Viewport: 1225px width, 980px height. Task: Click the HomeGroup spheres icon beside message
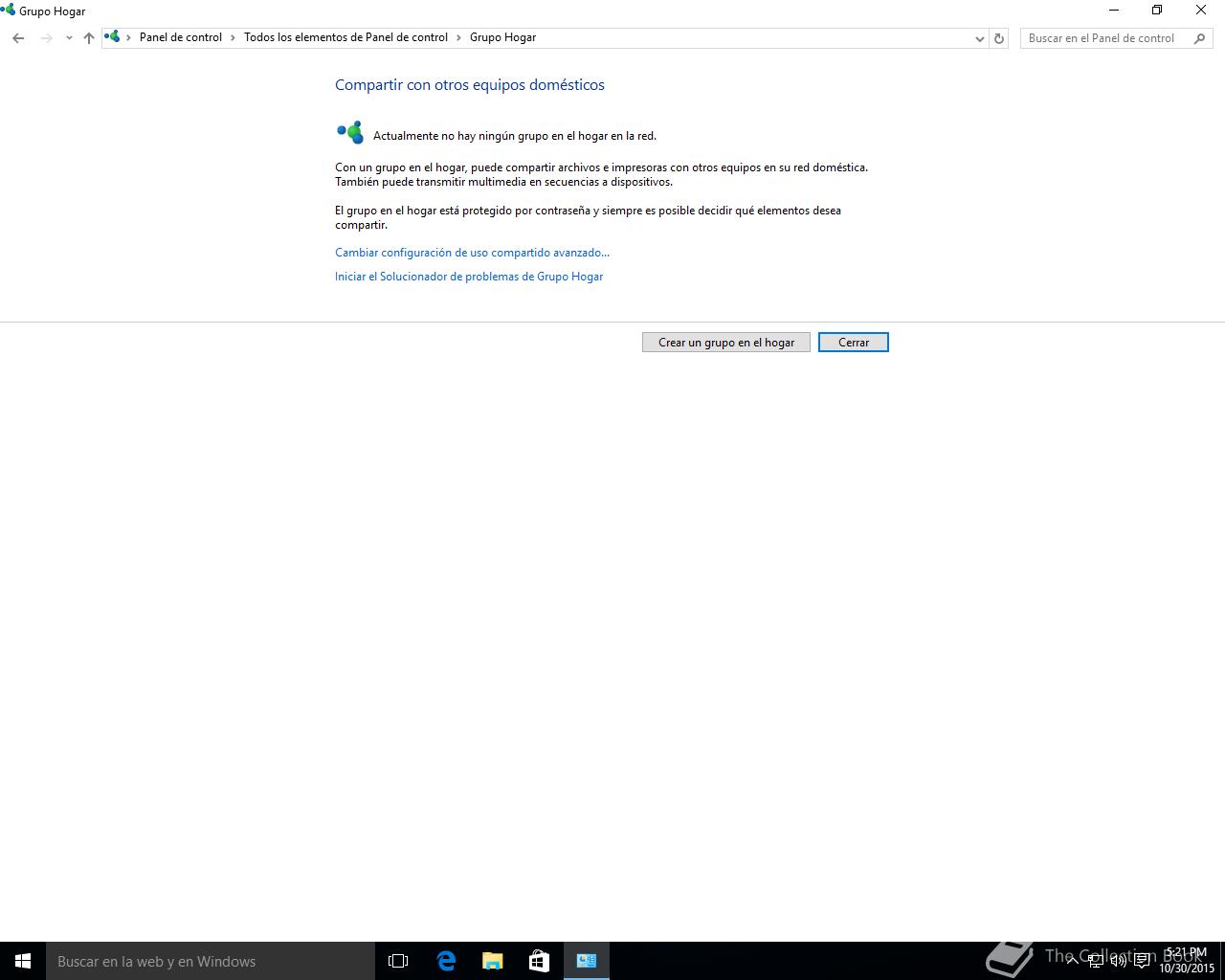350,133
